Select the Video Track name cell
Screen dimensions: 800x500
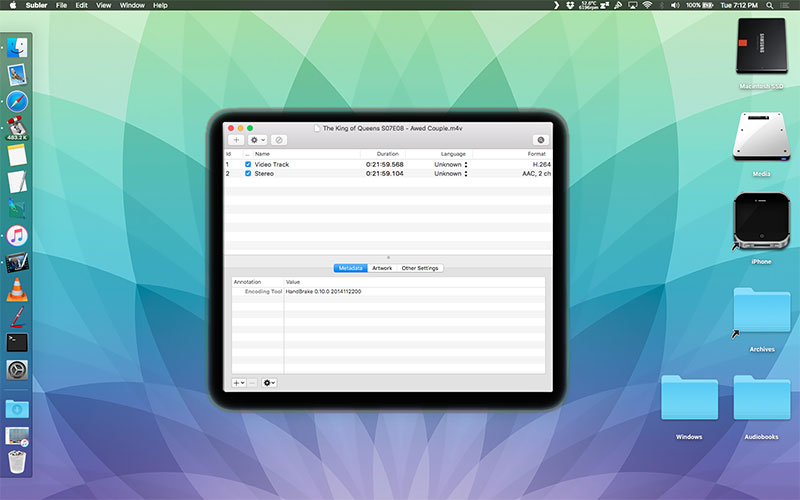272,164
